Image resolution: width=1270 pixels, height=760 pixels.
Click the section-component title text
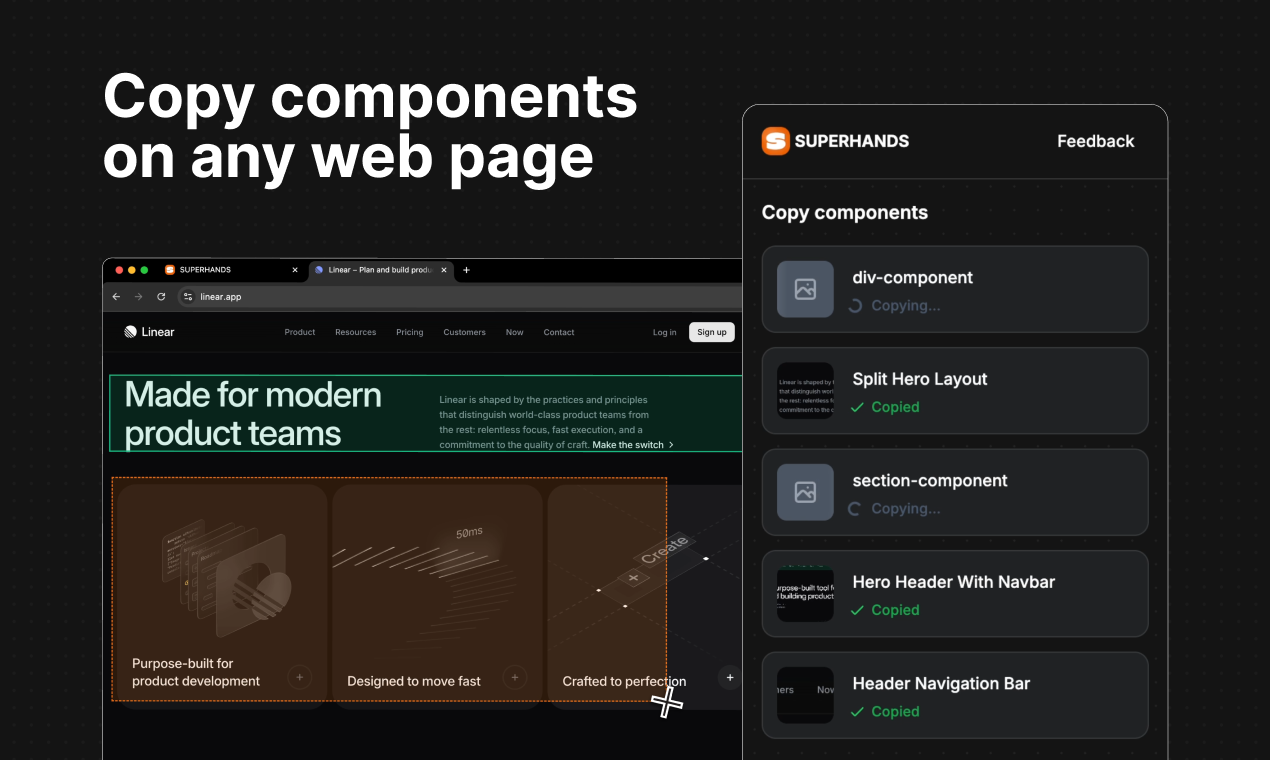tap(930, 480)
